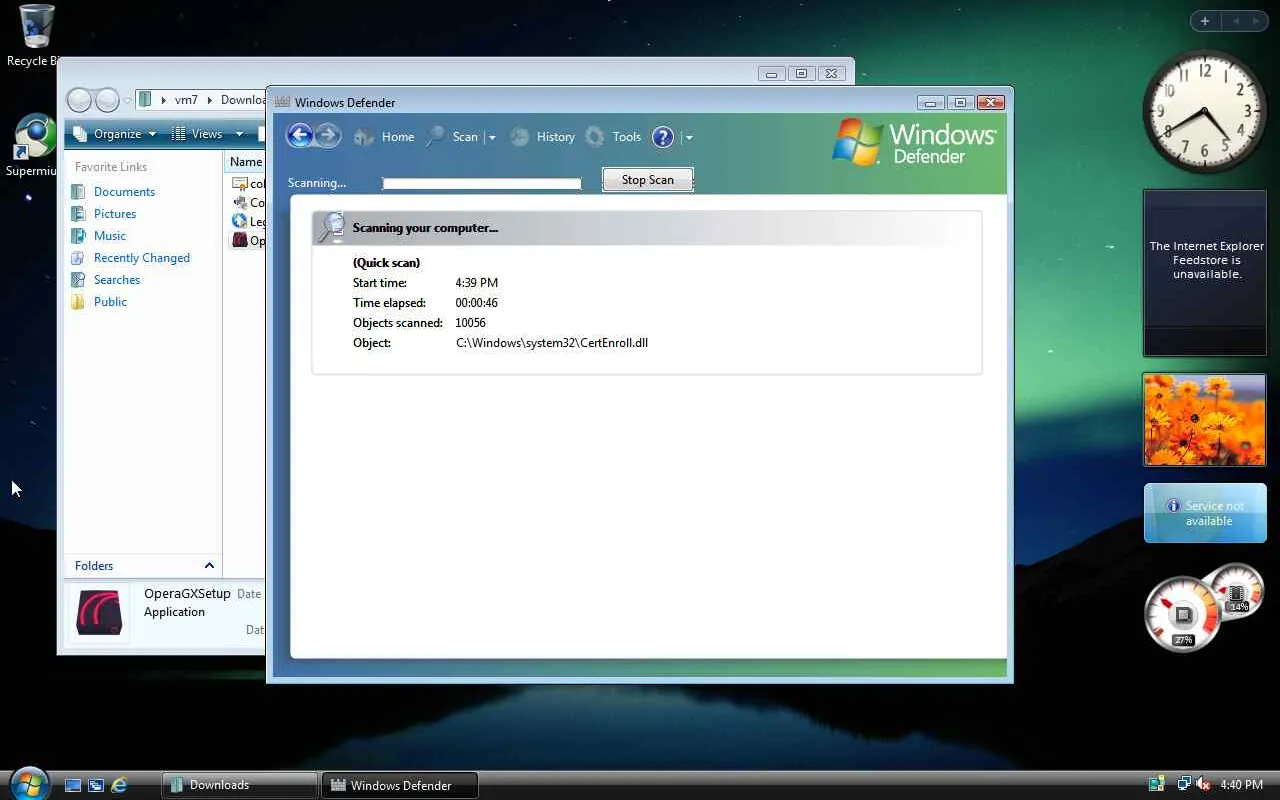Screen dimensions: 1280x800
Task: Add a gadget with sidebar plus button
Action: point(1205,21)
